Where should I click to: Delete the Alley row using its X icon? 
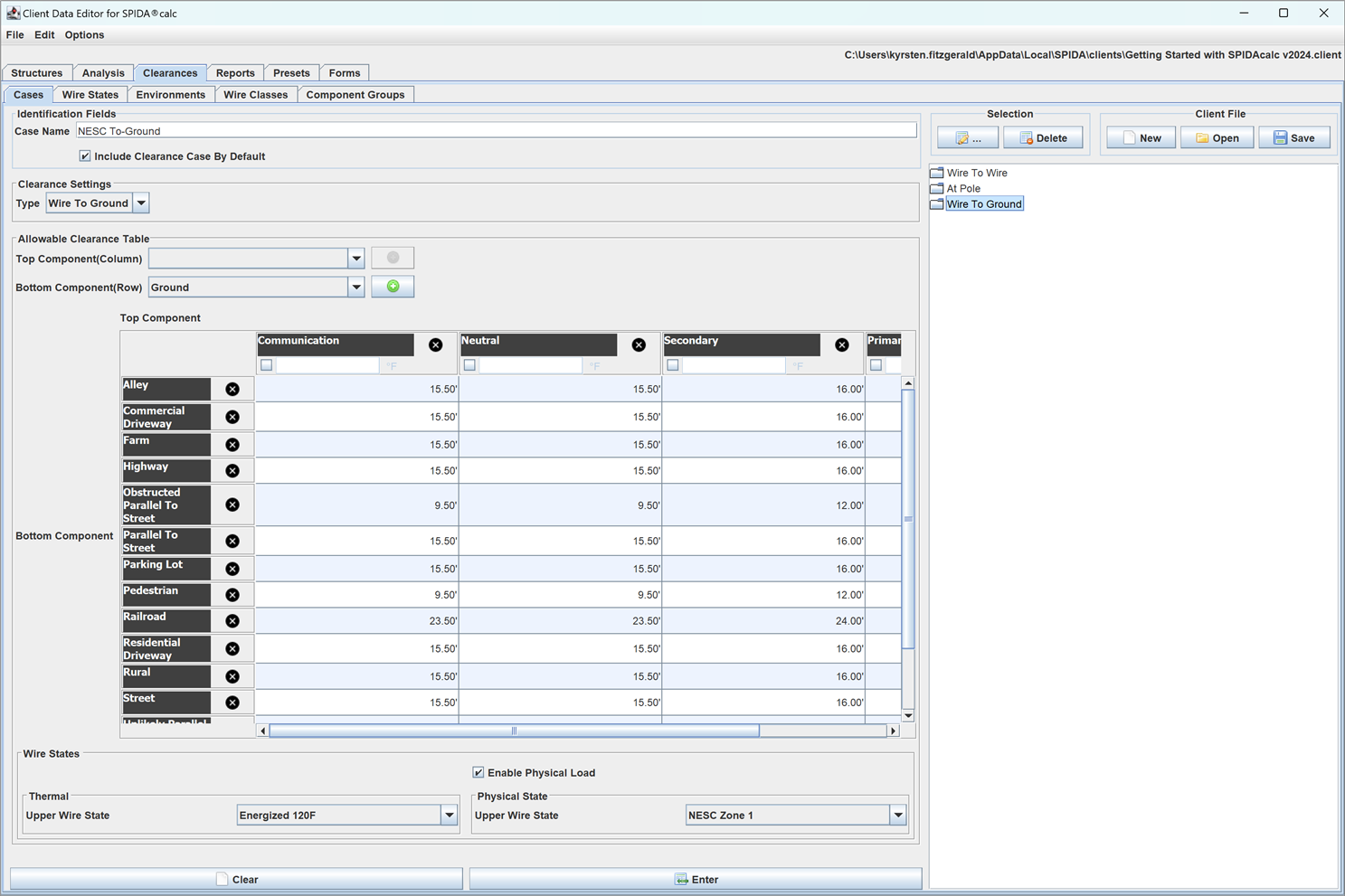coord(232,389)
